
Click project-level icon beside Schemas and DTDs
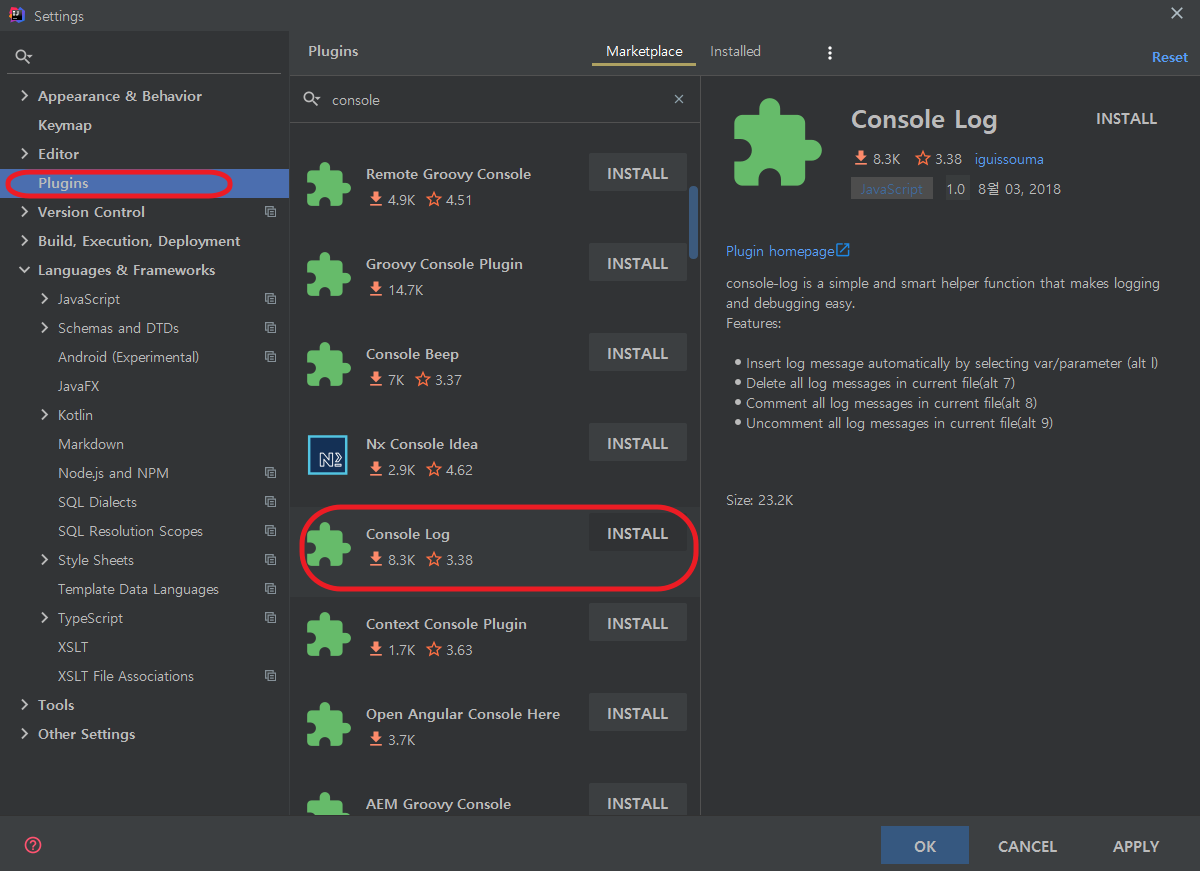tap(270, 328)
